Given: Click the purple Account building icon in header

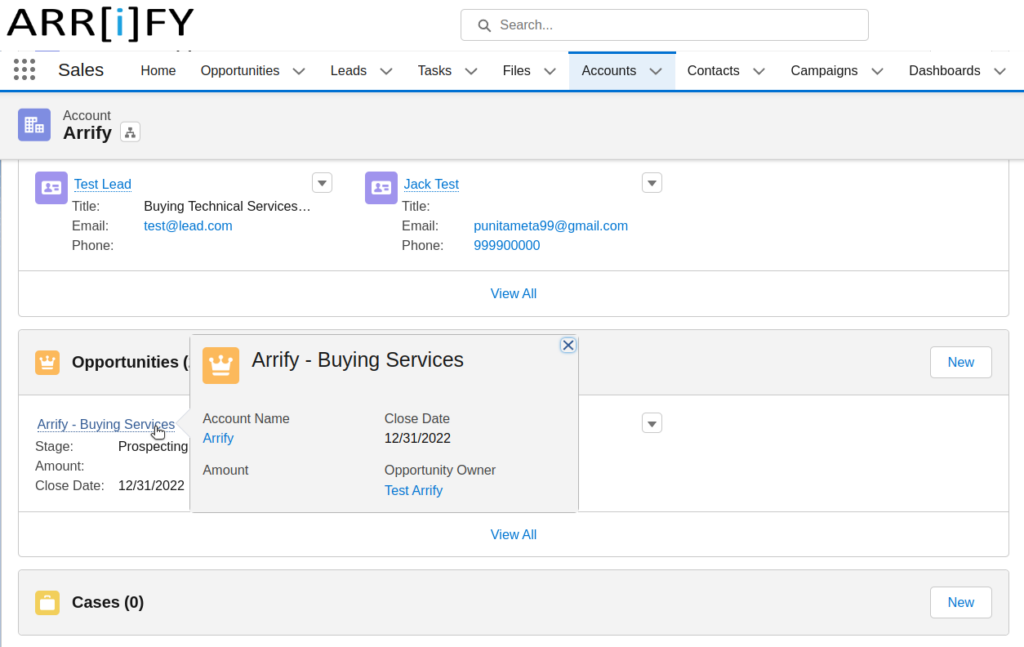Looking at the screenshot, I should 34,123.
